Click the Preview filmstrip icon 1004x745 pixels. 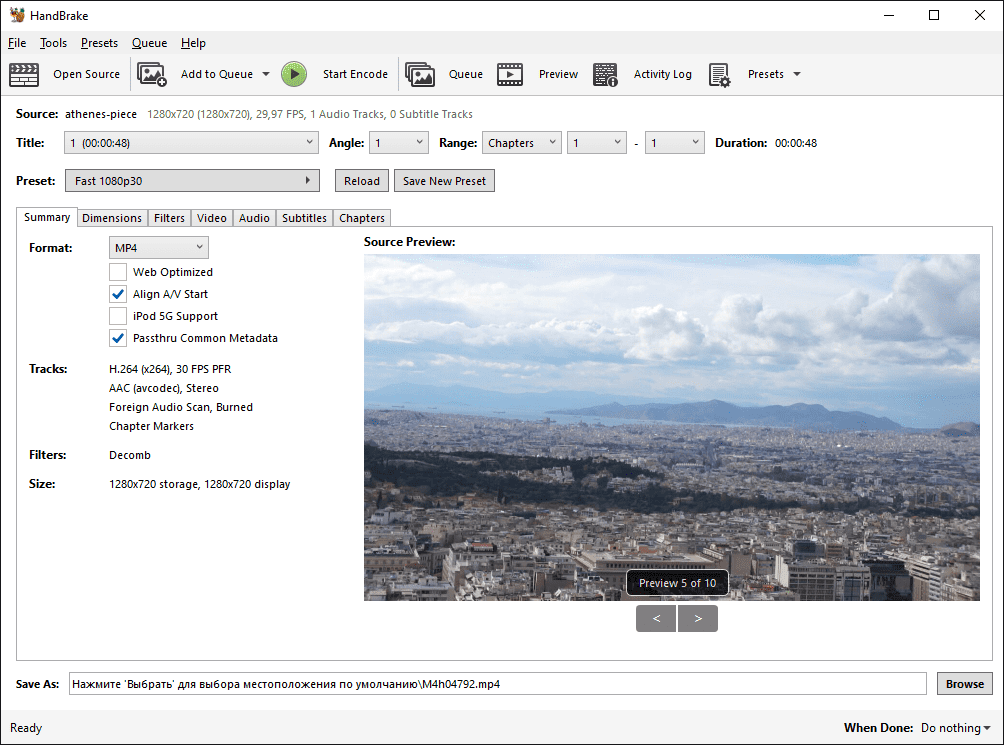(x=510, y=74)
